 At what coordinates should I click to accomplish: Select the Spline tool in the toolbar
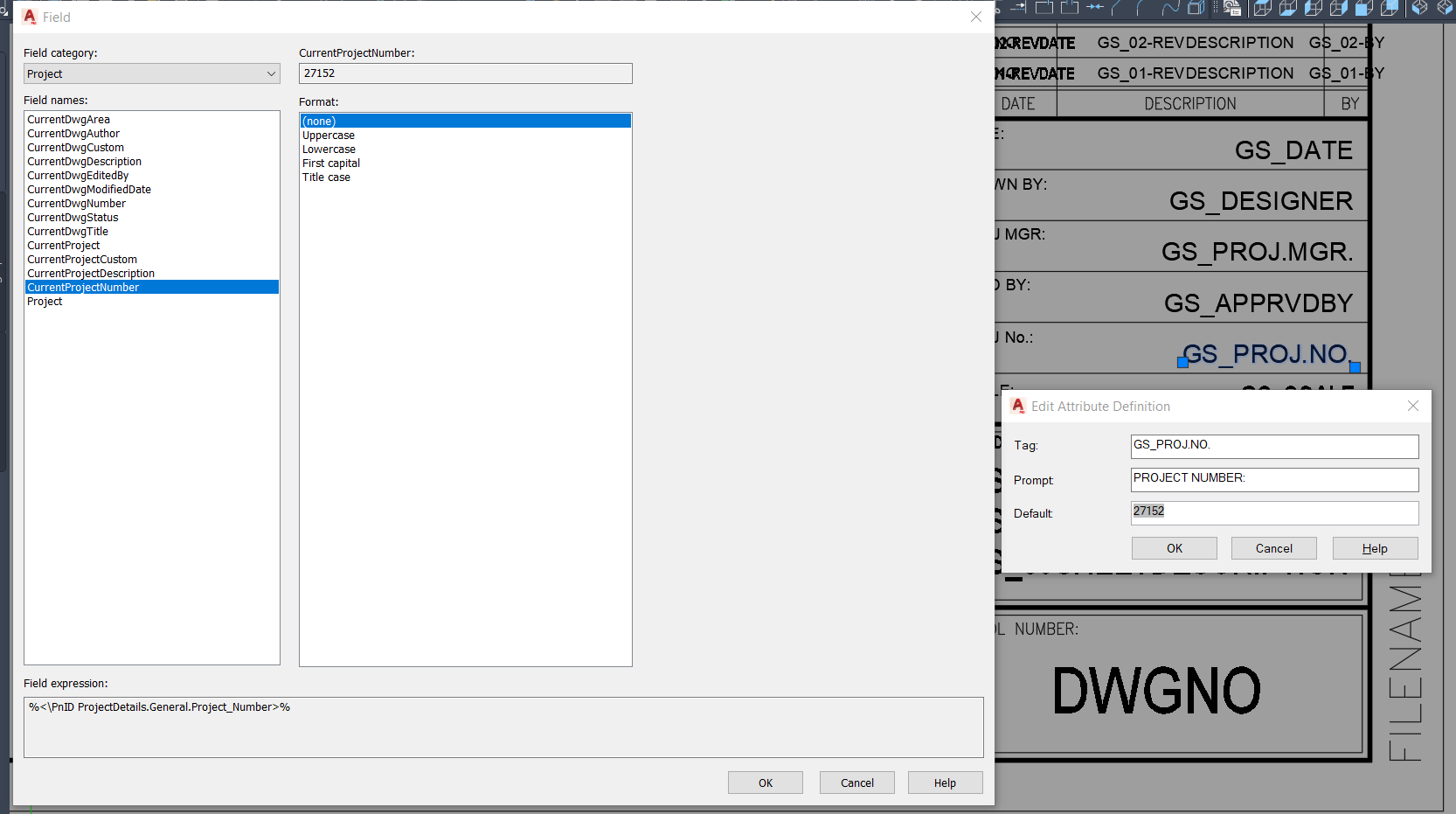(x=1170, y=8)
